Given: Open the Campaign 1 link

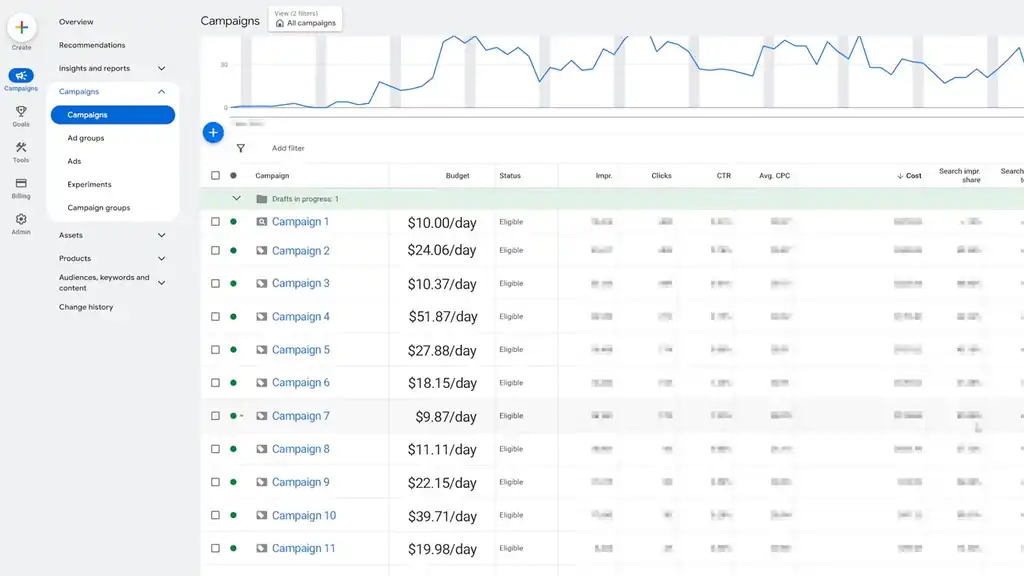Looking at the screenshot, I should [300, 221].
